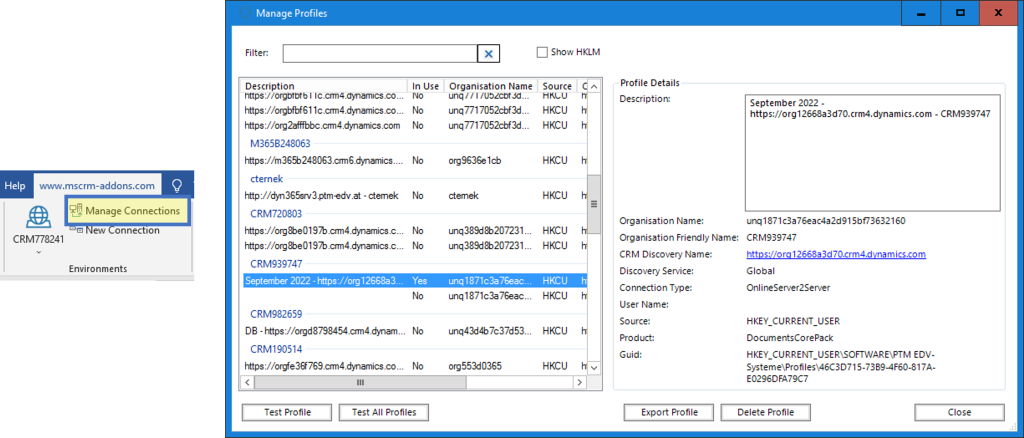Click the Close button at dialog bottom
Viewport: 1024px width, 438px height.
click(959, 413)
